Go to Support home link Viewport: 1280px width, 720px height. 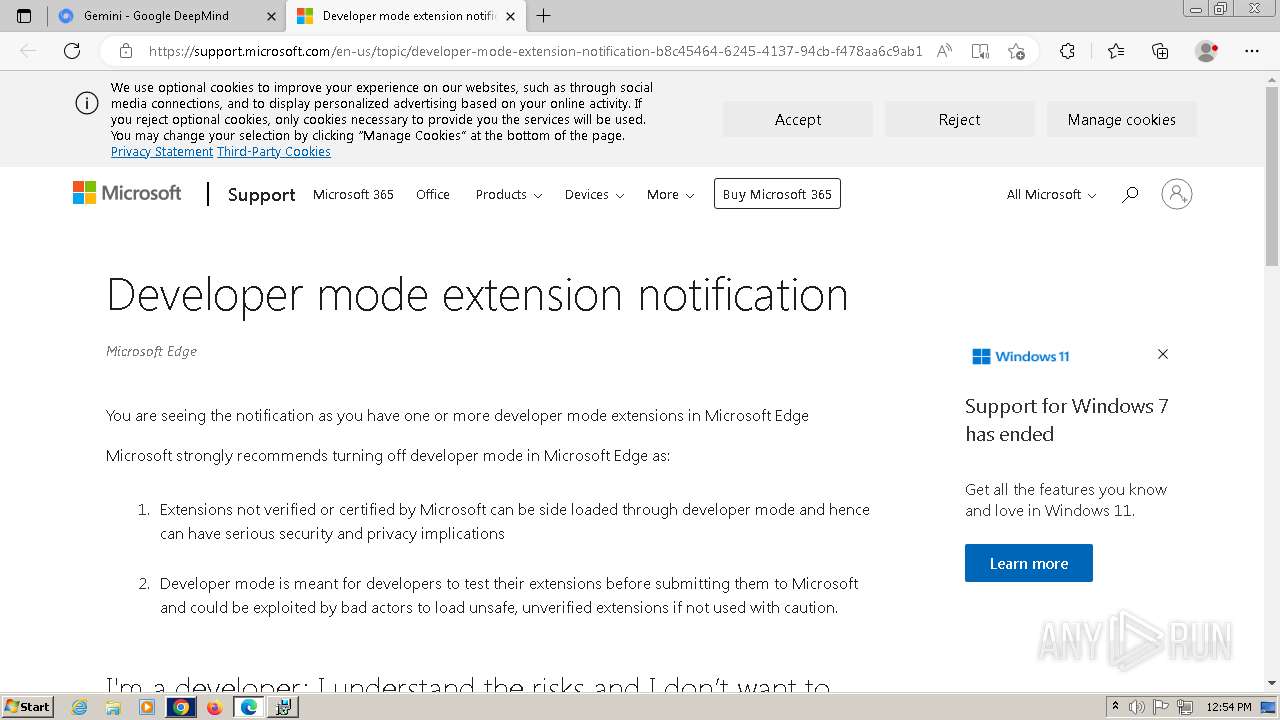pos(261,195)
